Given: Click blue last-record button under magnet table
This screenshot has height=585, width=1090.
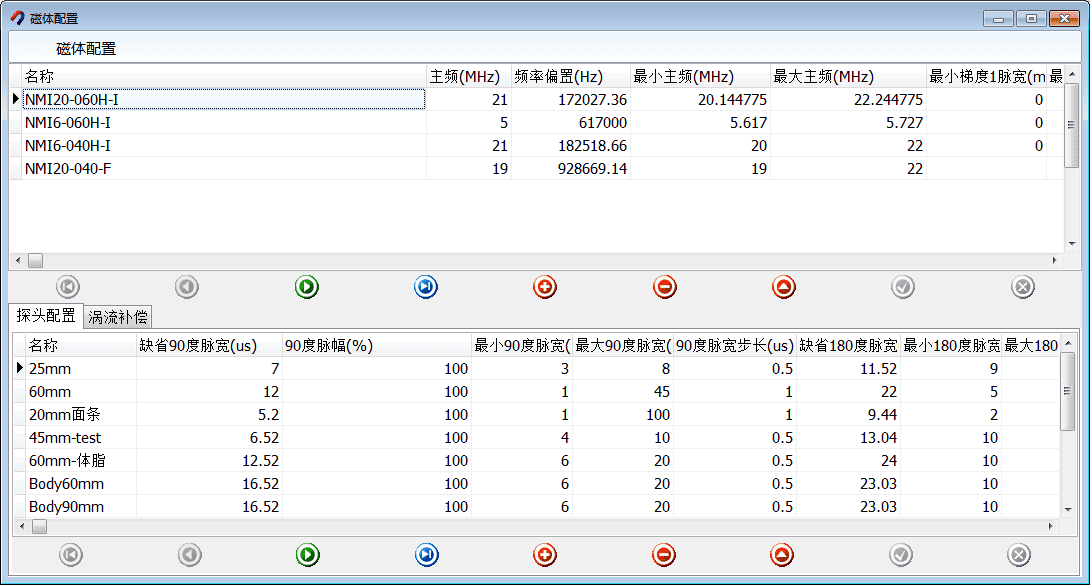Looking at the screenshot, I should 426,288.
